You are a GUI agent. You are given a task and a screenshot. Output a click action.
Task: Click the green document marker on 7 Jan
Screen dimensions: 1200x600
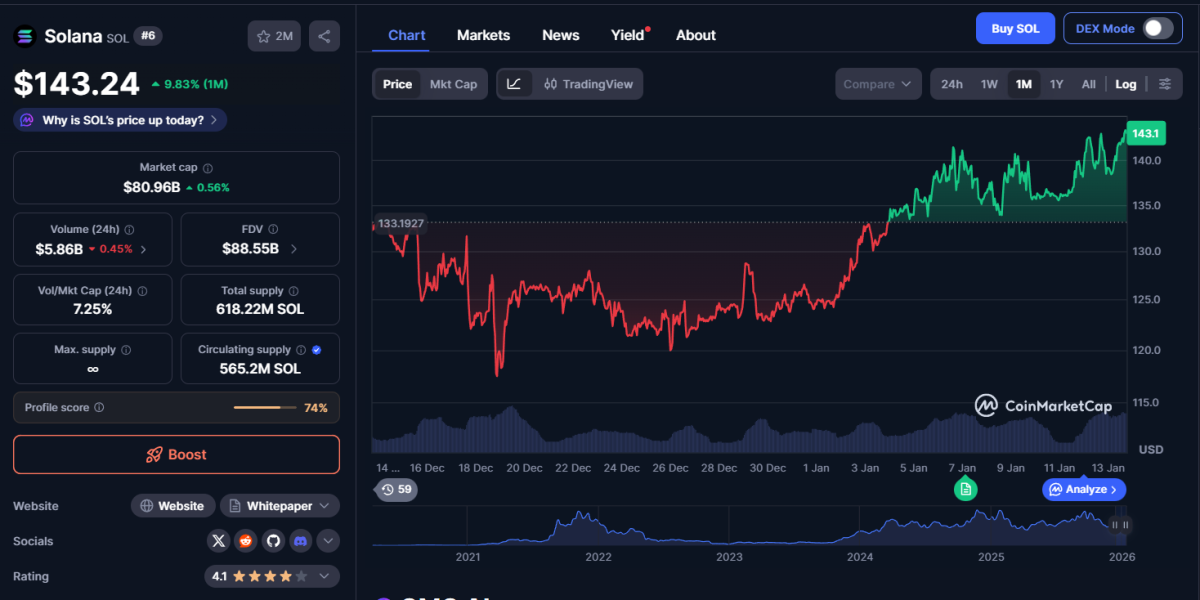(x=964, y=489)
